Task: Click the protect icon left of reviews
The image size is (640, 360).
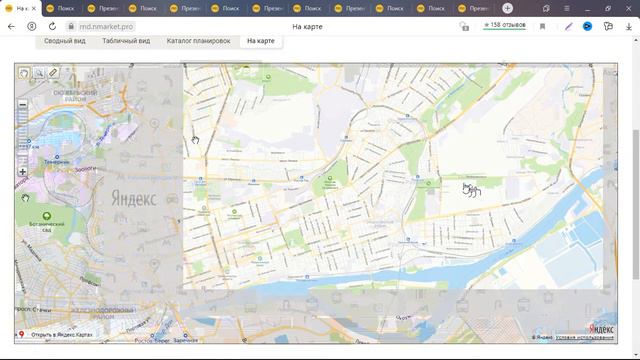Action: pyautogui.click(x=464, y=27)
